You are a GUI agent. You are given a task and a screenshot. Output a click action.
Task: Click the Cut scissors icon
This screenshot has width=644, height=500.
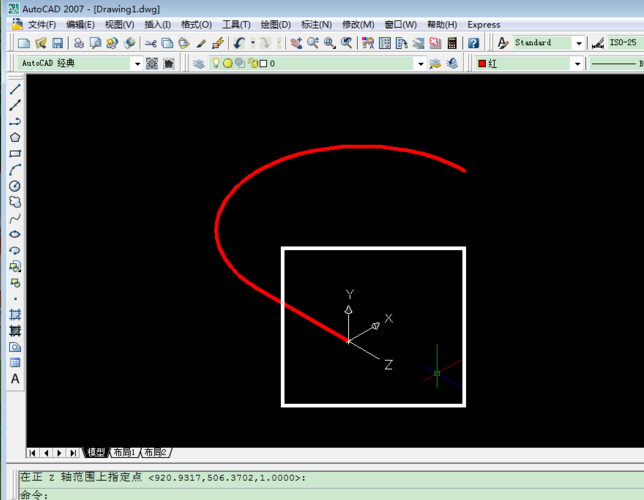click(x=150, y=43)
